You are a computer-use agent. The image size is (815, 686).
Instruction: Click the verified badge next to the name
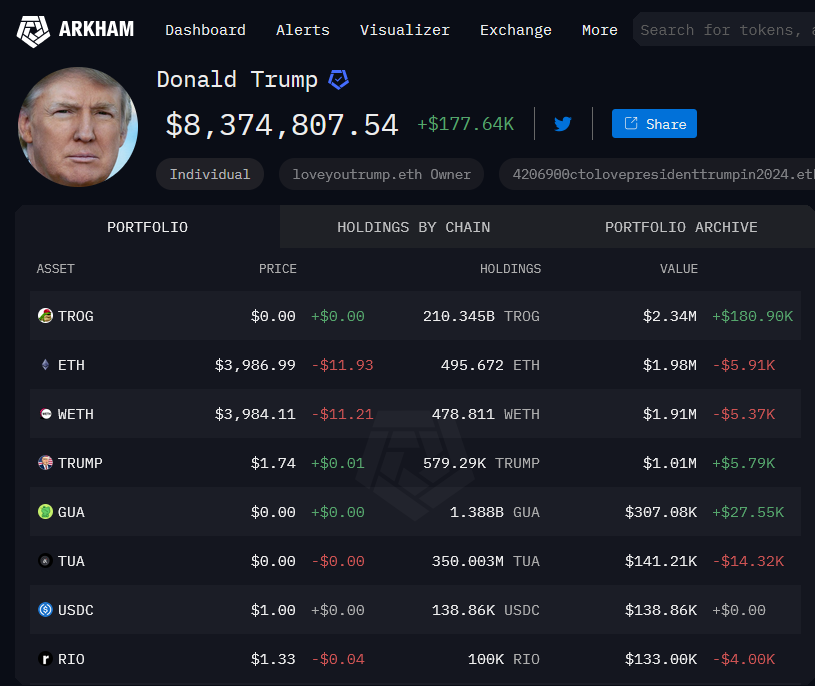[x=338, y=80]
